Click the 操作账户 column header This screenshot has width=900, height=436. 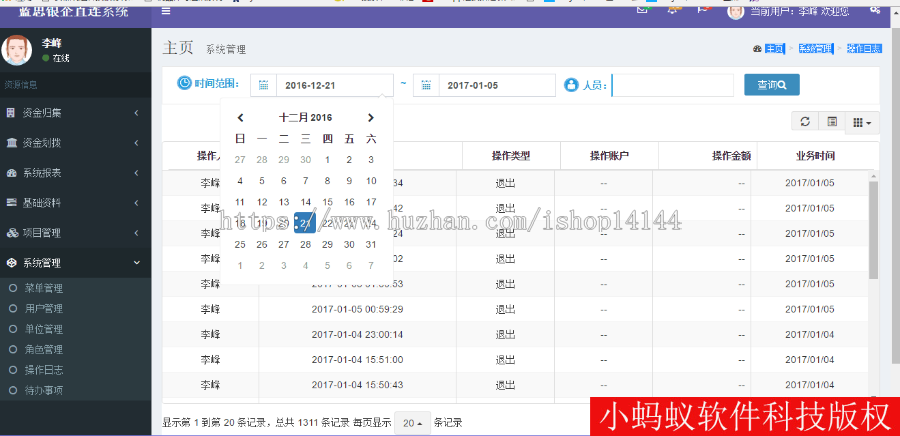[609, 156]
